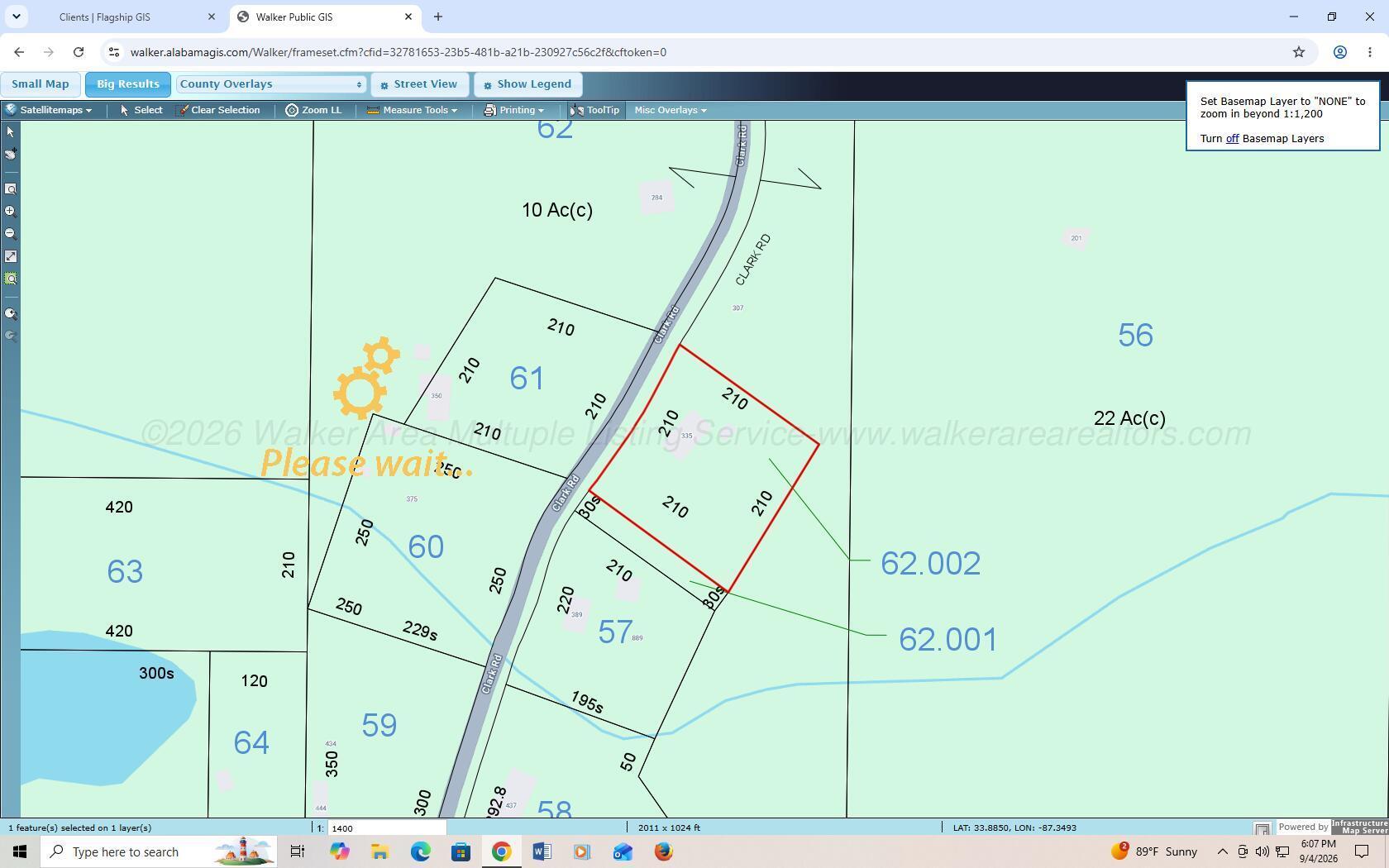Expand the Satellitemaps basemap menu
Viewport: 1389px width, 868px height.
[x=50, y=110]
